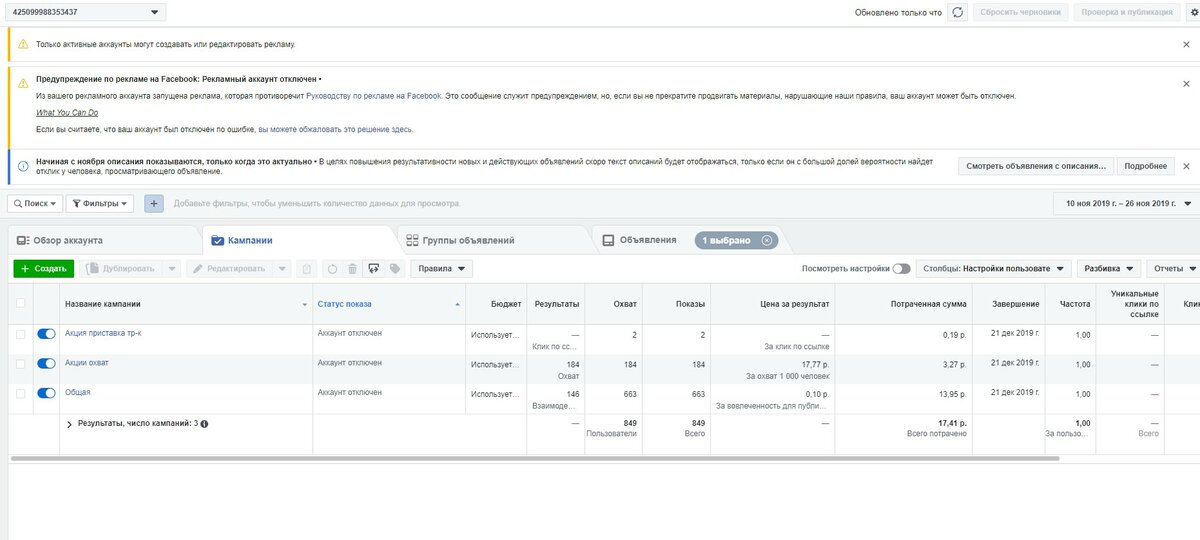Dismiss the blue descriptions info banner
Viewport: 1200px width, 540px height.
1186,166
